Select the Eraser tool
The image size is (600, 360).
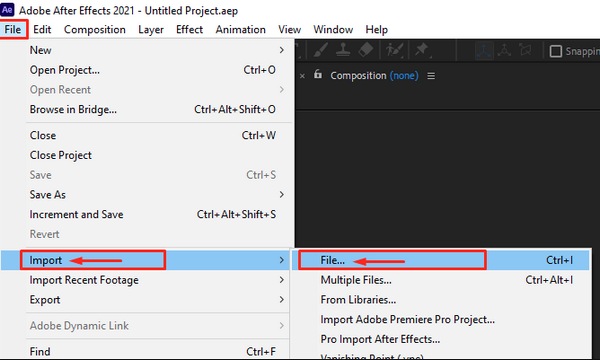pos(365,50)
